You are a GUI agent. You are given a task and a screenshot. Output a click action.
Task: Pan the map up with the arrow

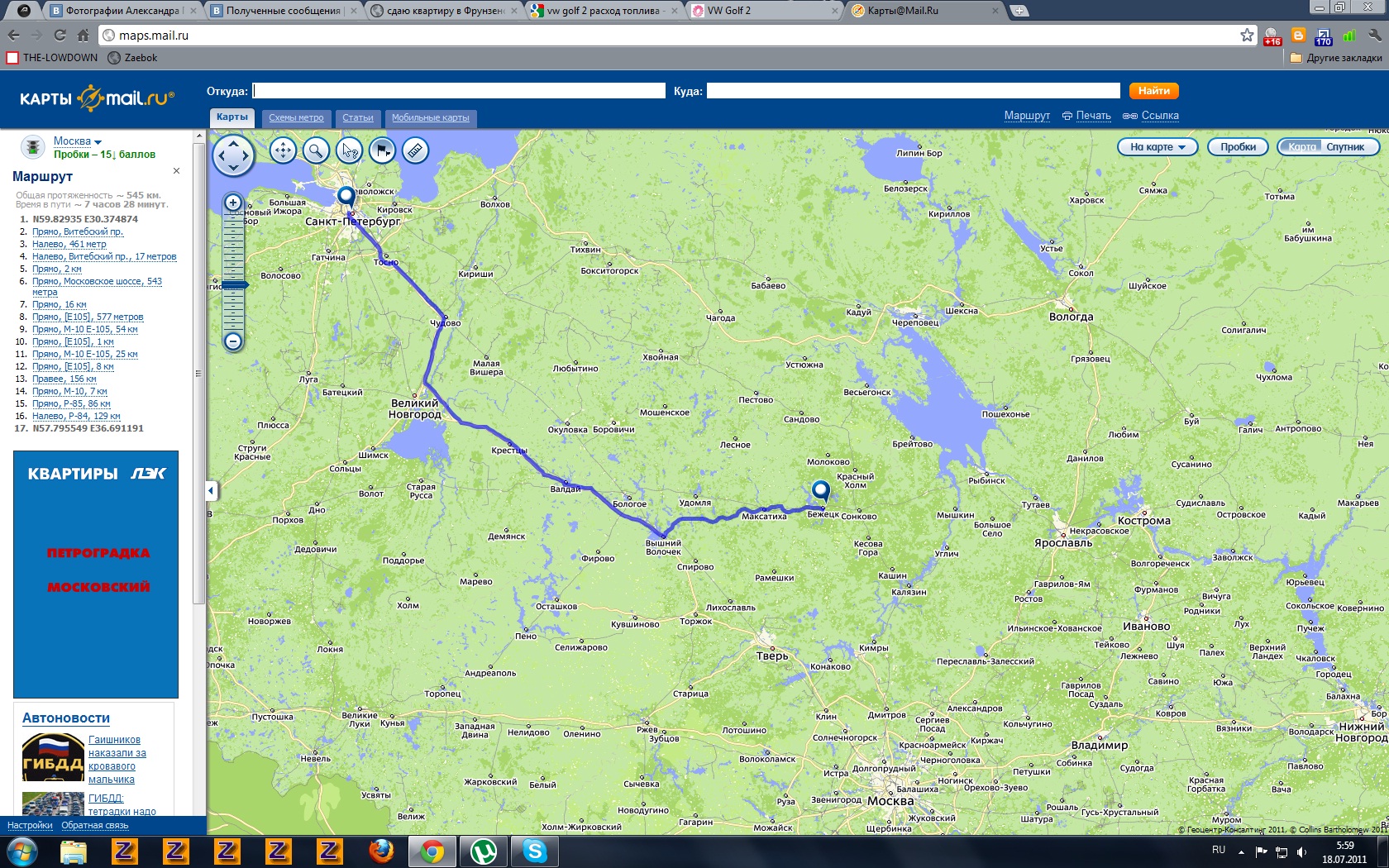(233, 143)
